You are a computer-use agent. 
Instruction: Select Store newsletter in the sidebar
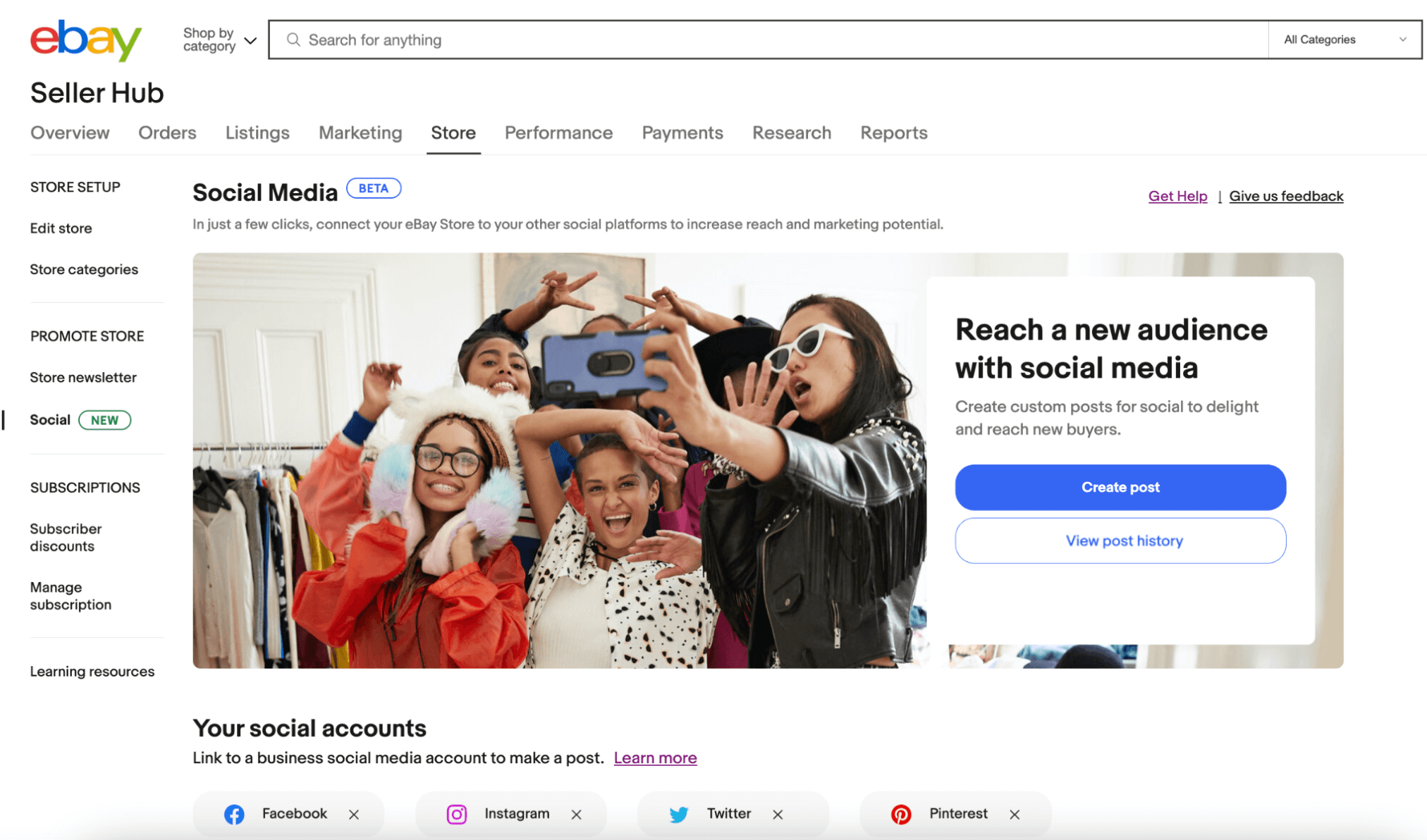[83, 377]
